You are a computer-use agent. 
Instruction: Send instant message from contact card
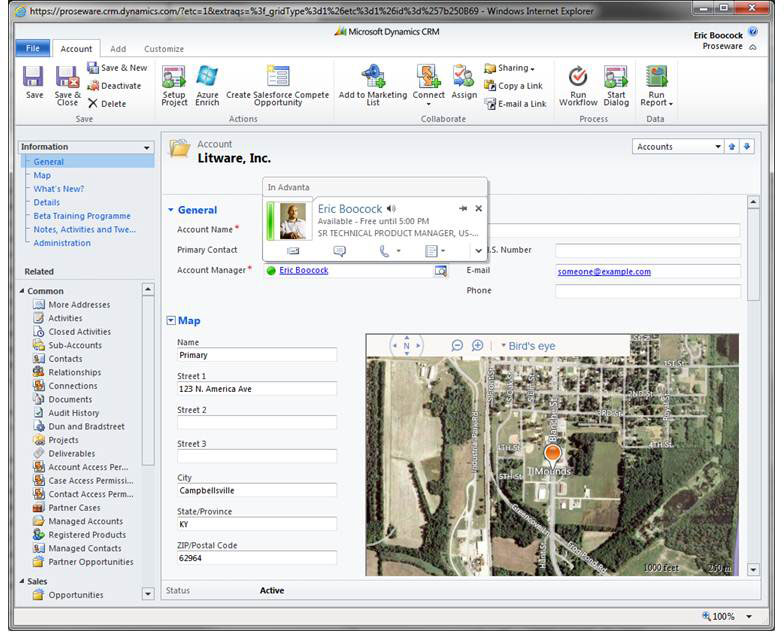[x=339, y=251]
